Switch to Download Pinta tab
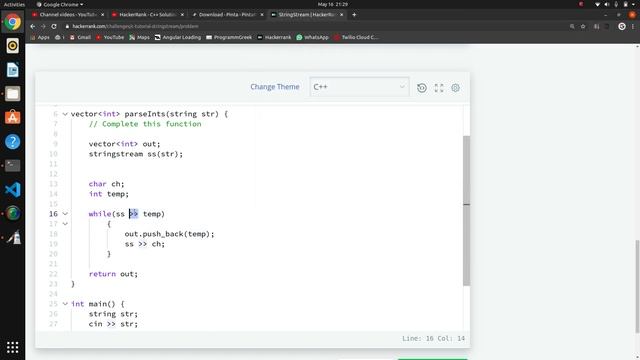The image size is (640, 360). (x=227, y=15)
